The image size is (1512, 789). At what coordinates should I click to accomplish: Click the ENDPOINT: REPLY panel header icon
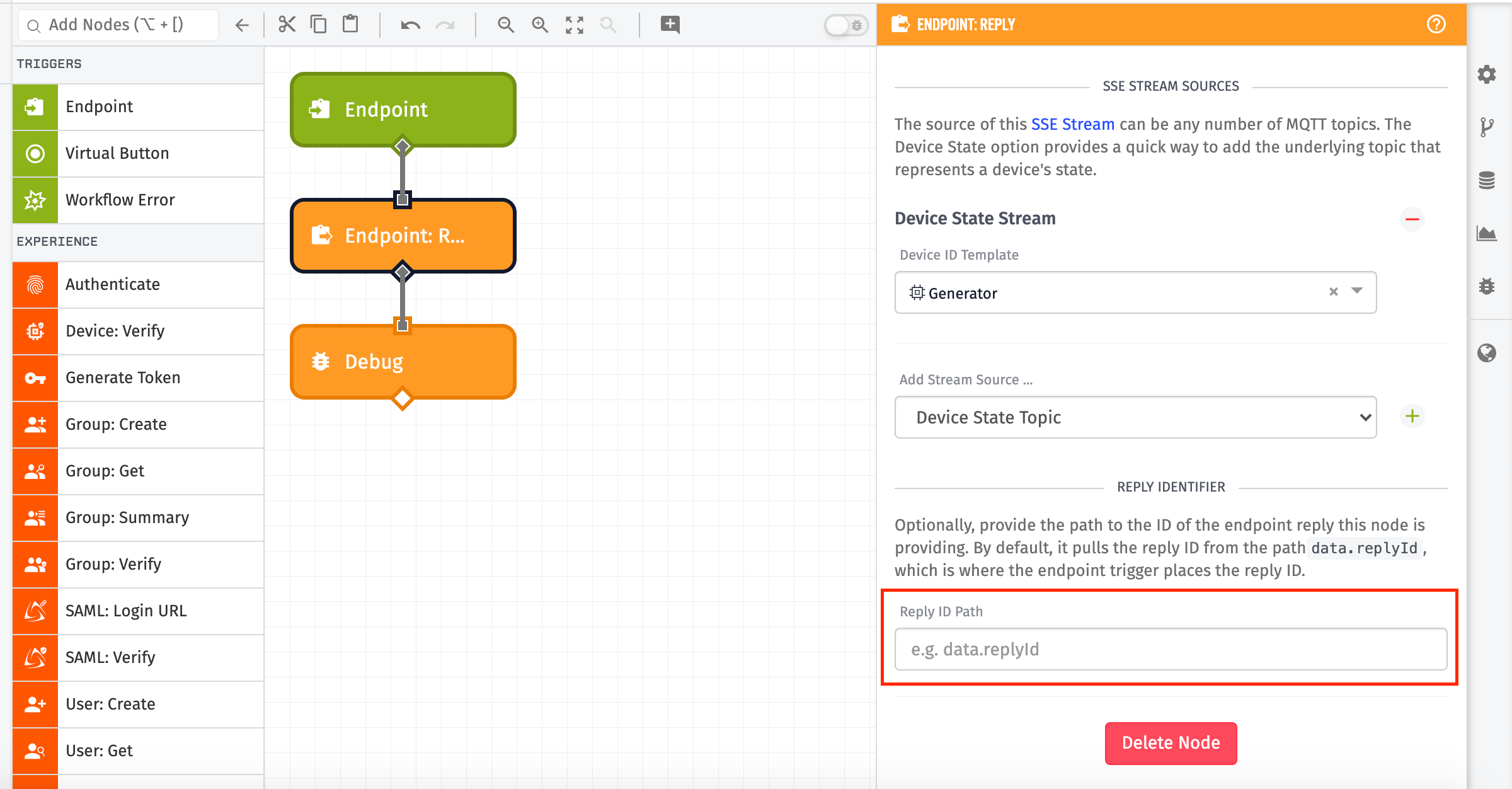pyautogui.click(x=900, y=25)
